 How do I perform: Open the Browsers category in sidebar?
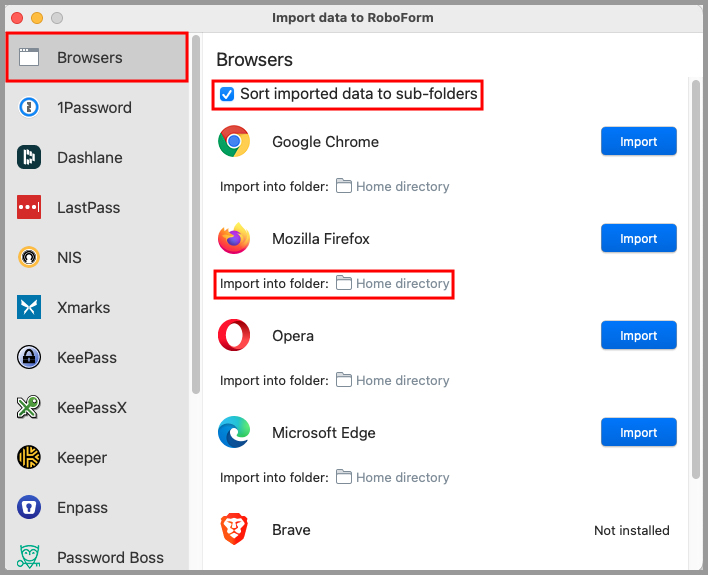click(x=95, y=58)
